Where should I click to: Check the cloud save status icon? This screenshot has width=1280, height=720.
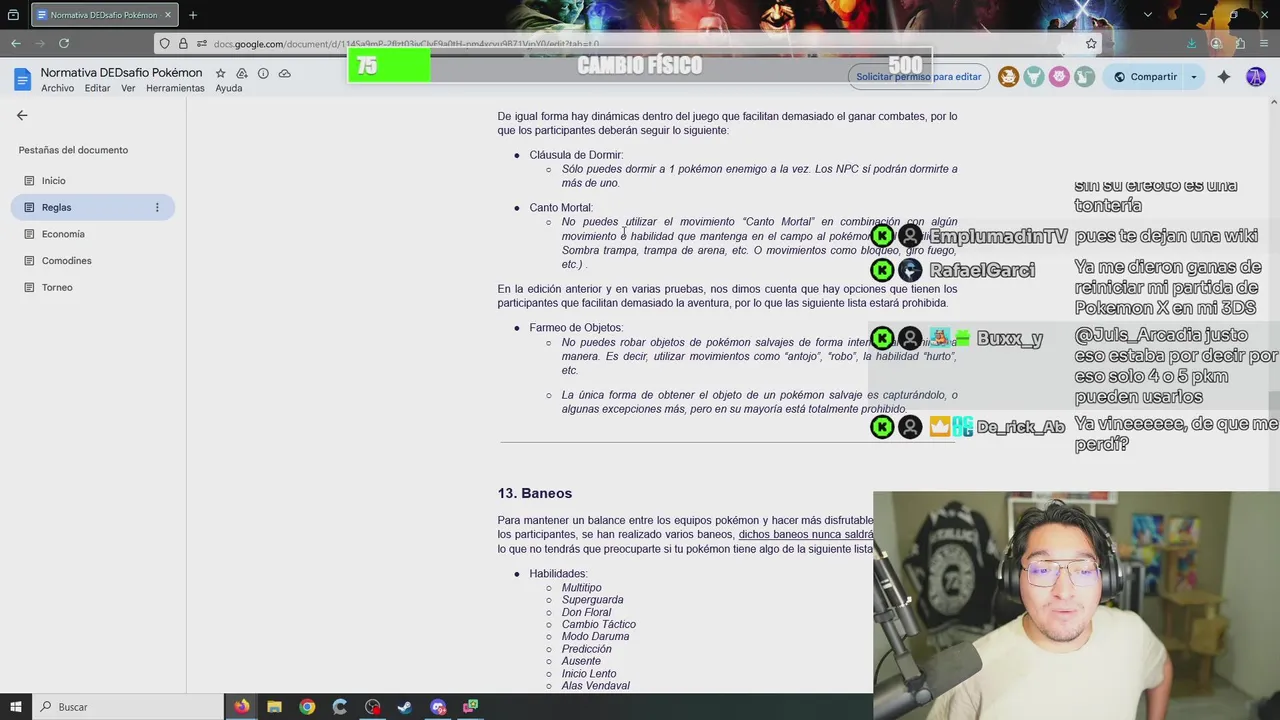pos(285,73)
